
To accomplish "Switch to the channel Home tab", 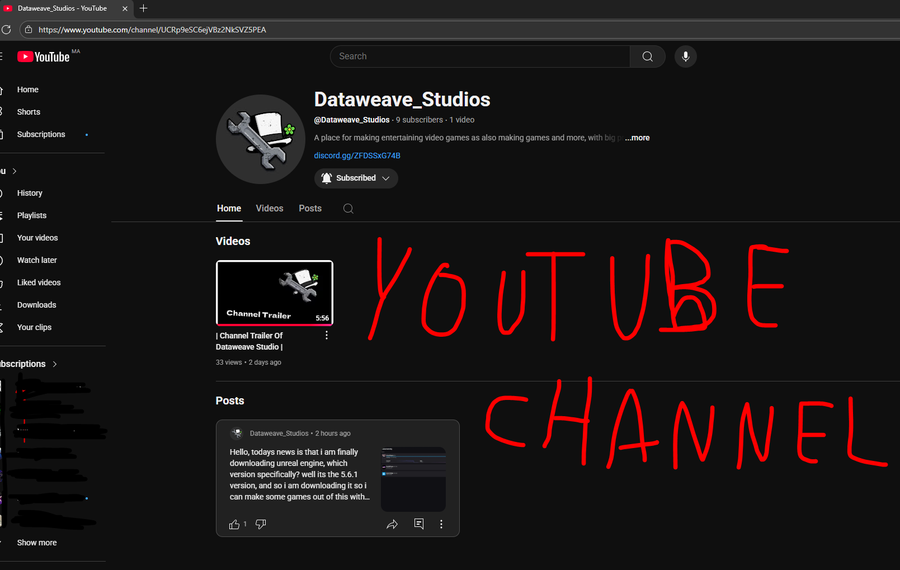I will click(229, 208).
